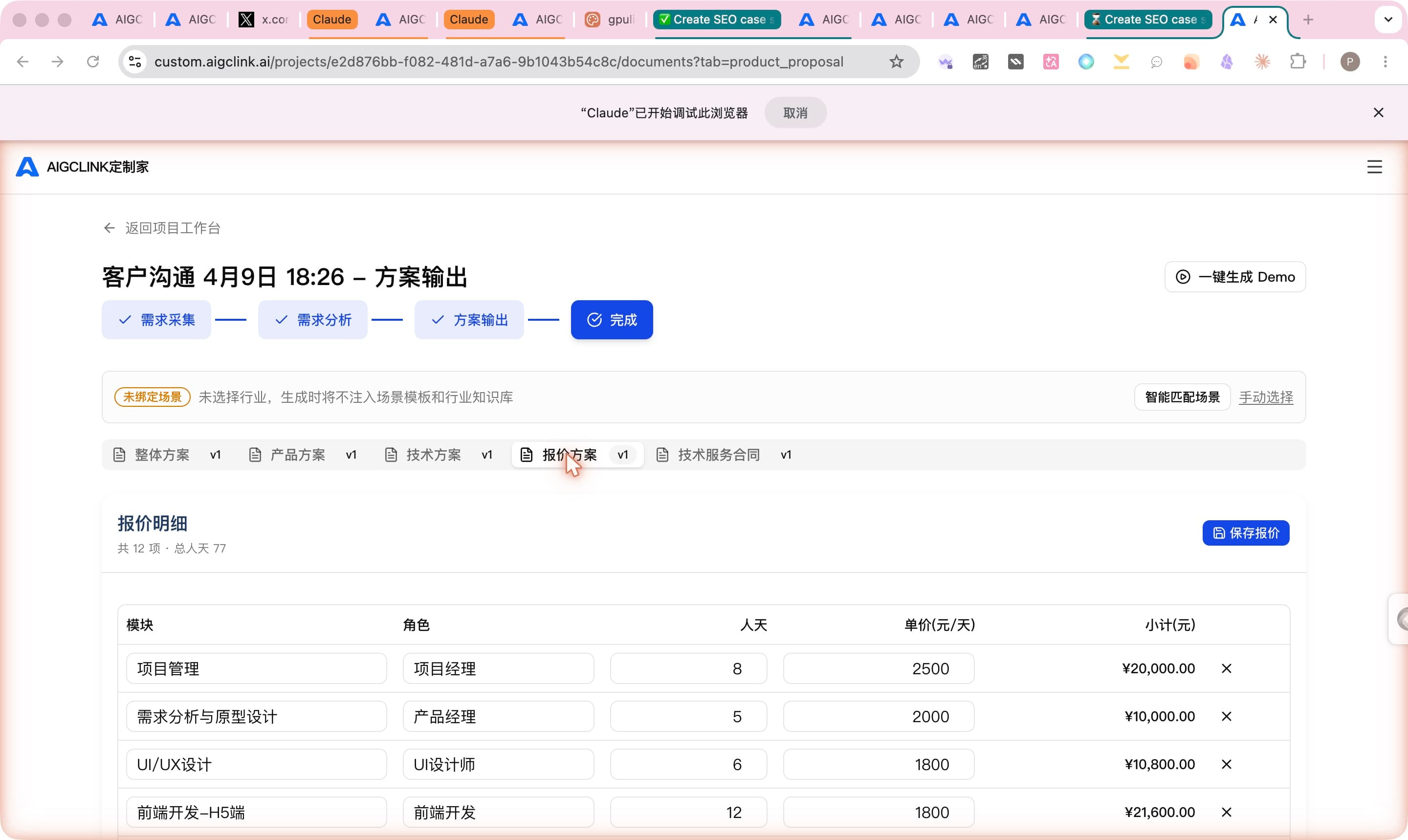This screenshot has width=1408, height=840.
Task: Open a new browser tab with plus
Action: [x=1308, y=20]
